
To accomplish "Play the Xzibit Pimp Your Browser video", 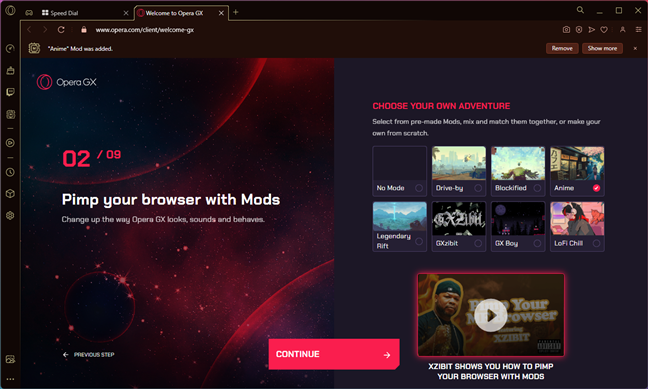I will [491, 315].
